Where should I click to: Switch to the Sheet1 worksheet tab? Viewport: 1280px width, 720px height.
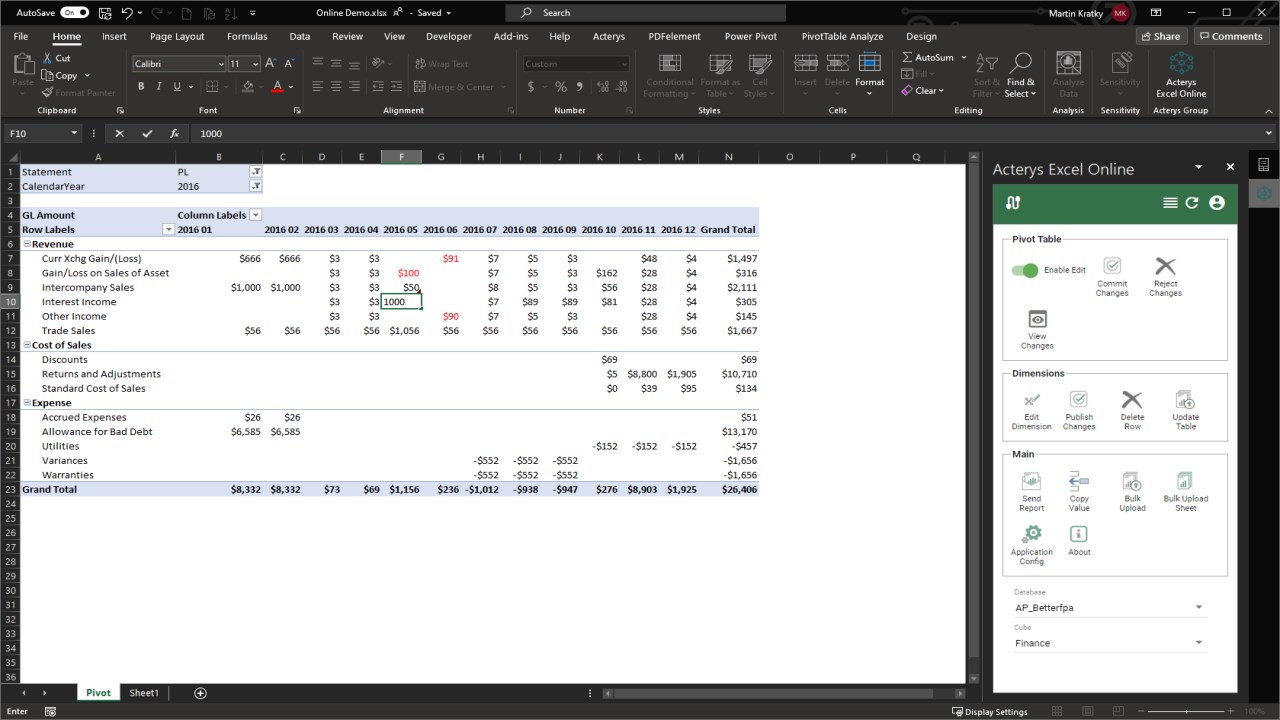tap(144, 693)
